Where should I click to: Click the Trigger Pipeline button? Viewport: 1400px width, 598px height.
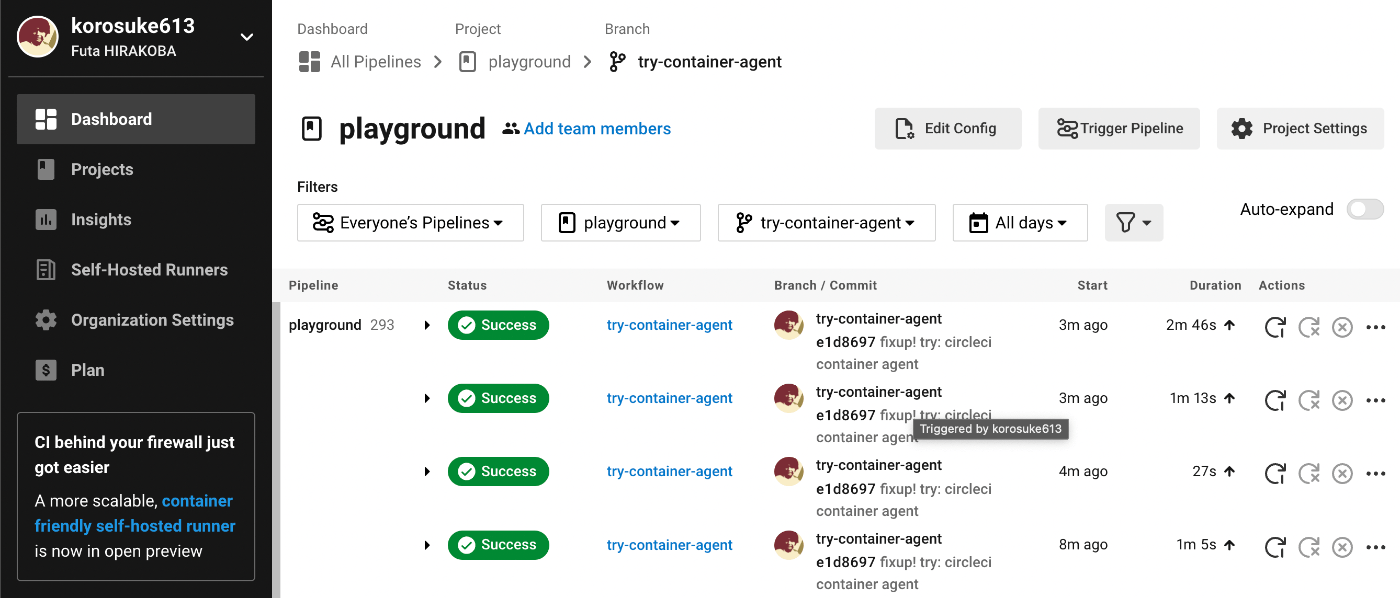1119,128
